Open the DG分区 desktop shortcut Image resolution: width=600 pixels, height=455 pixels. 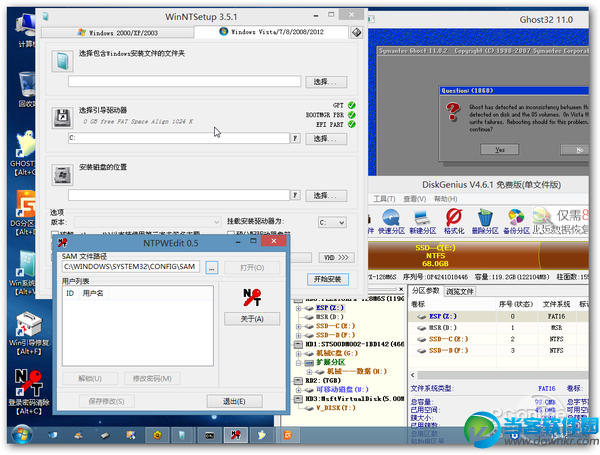coord(24,212)
